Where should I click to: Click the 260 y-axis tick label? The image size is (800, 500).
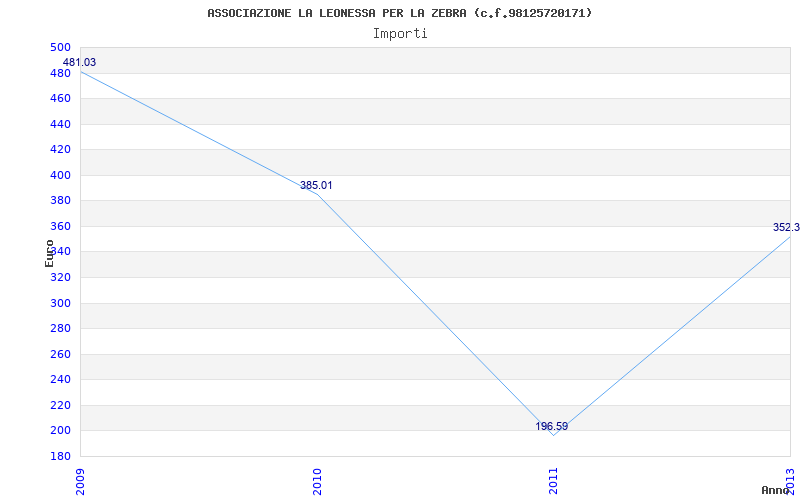coord(60,354)
